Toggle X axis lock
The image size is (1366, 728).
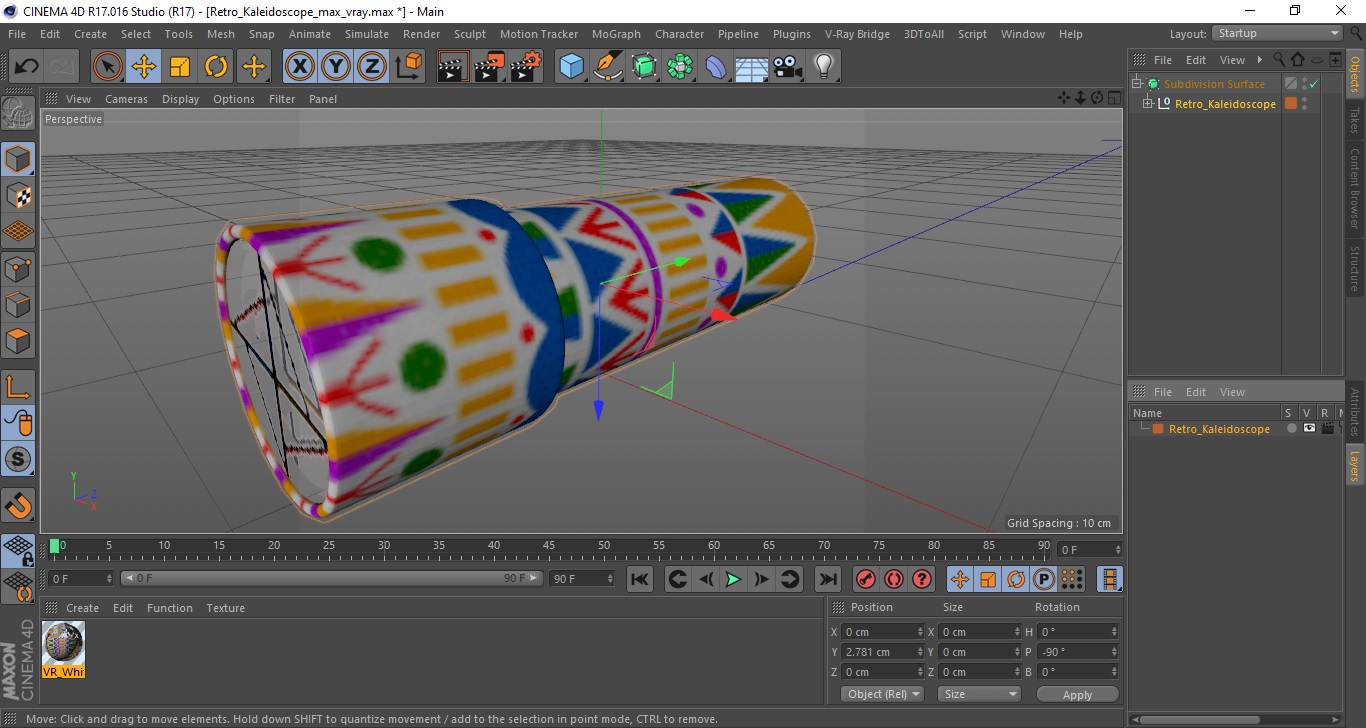point(300,67)
